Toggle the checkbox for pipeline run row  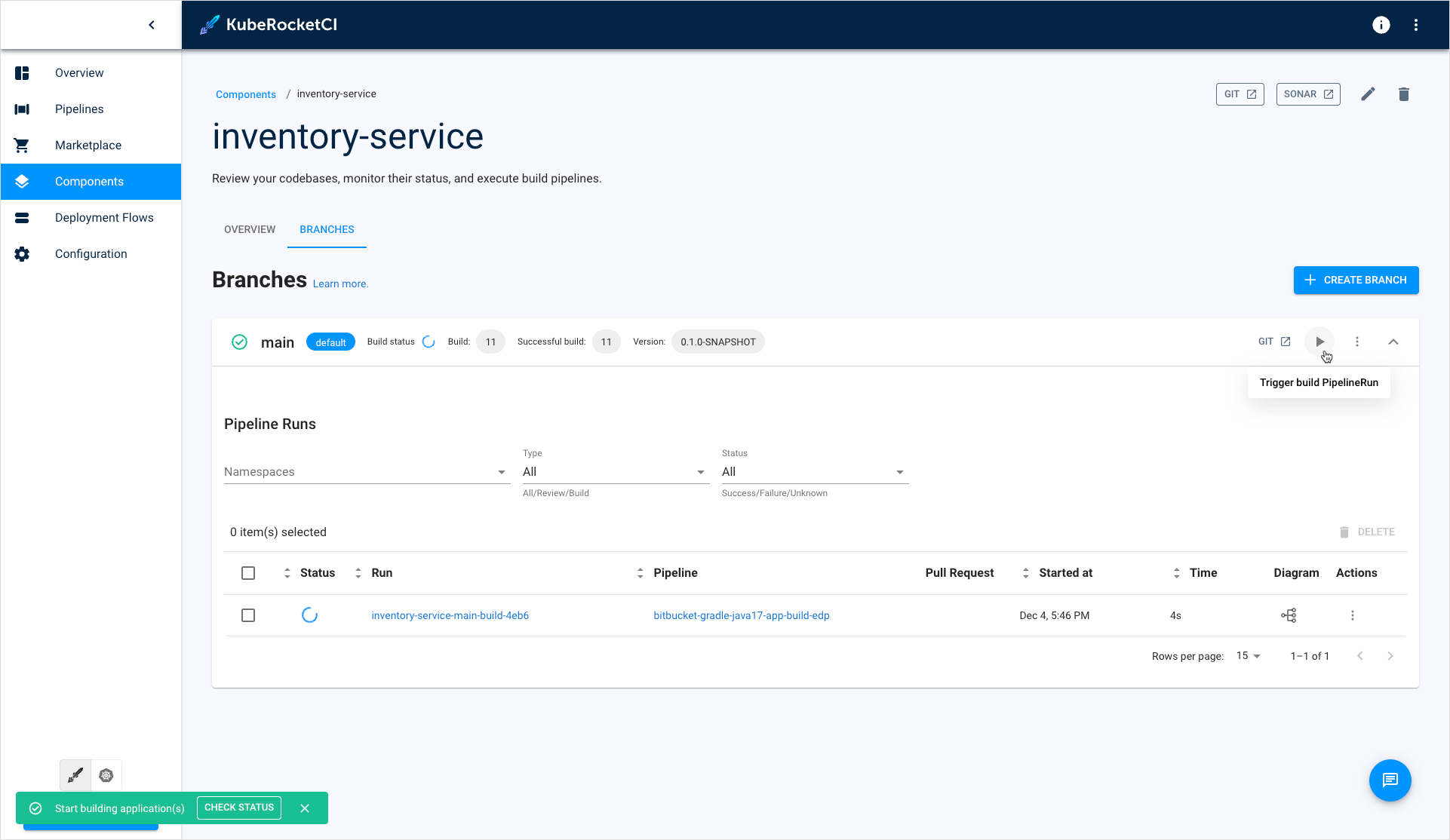click(249, 615)
